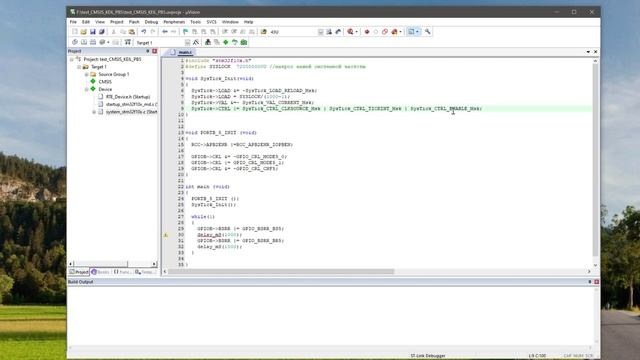Undo the last edit with toolbar arrow
640x360 pixels.
[x=144, y=31]
